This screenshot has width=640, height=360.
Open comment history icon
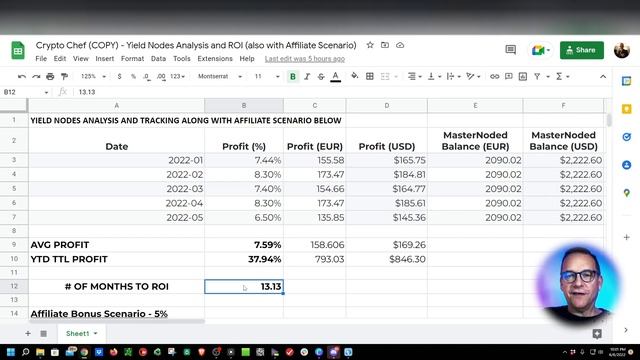coord(511,50)
